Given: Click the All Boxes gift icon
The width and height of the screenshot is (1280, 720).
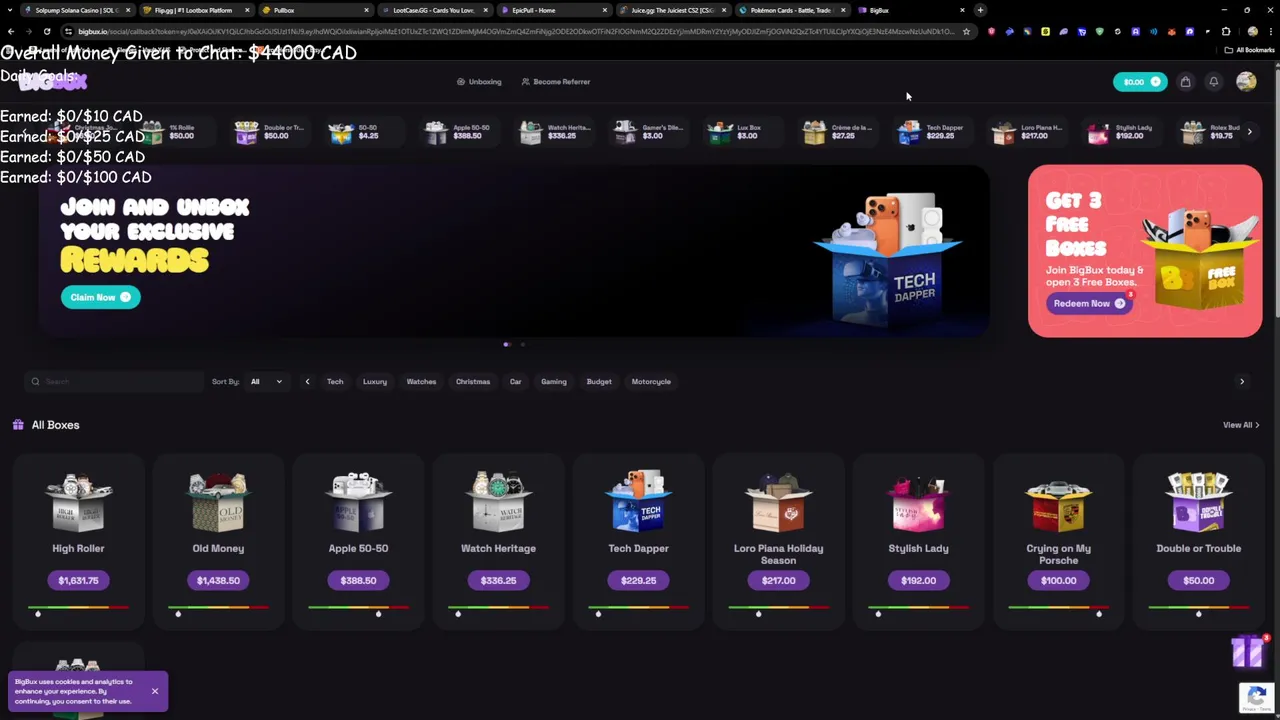Looking at the screenshot, I should tap(18, 425).
